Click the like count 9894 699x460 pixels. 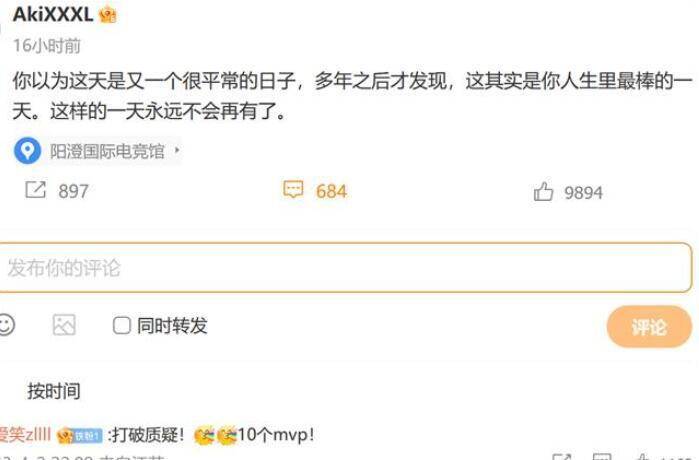click(x=583, y=193)
